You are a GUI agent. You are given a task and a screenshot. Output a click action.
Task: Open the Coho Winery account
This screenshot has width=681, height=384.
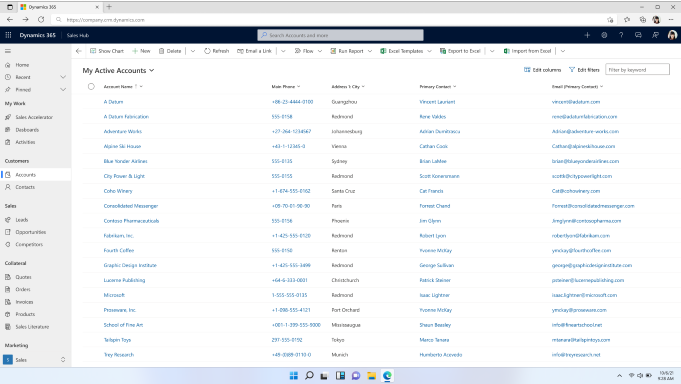118,191
